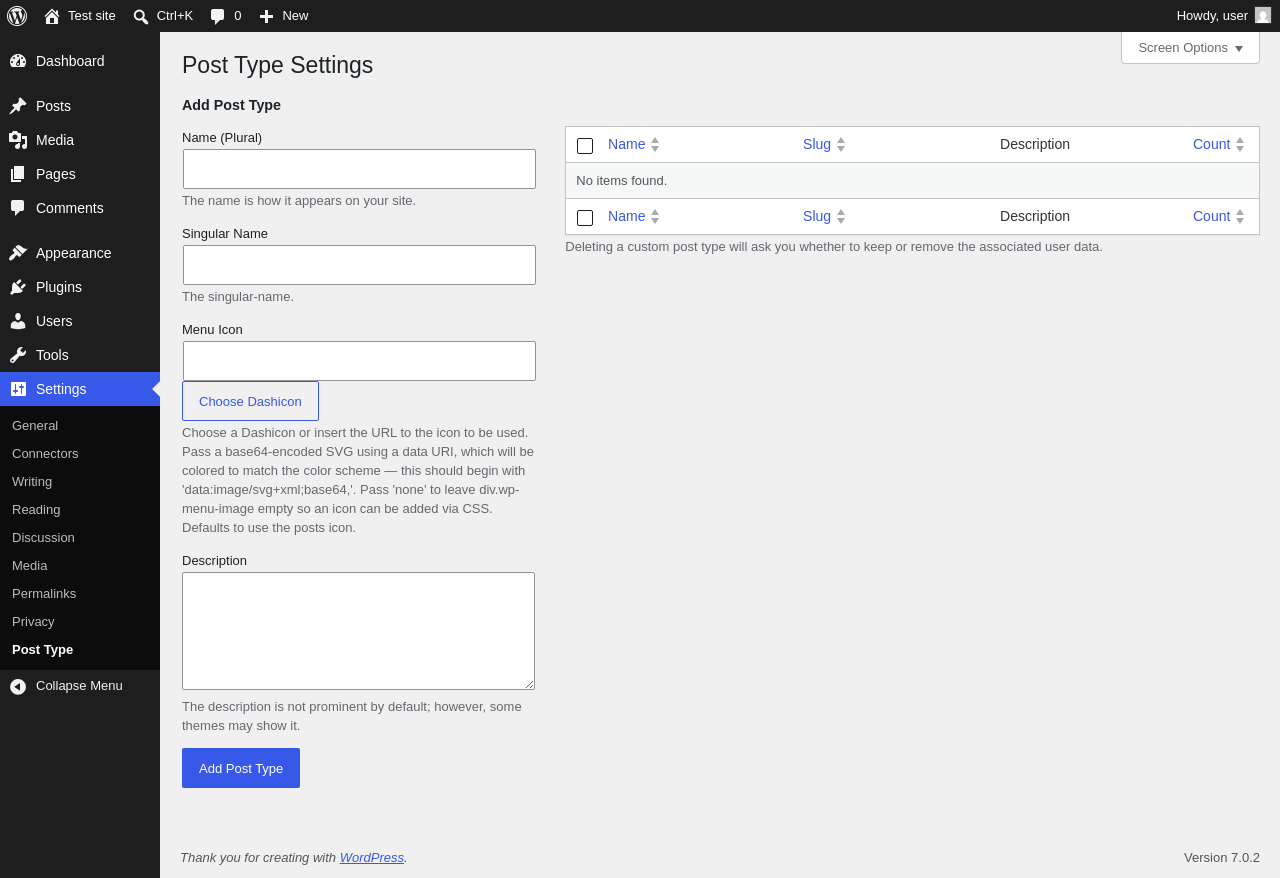This screenshot has height=878, width=1280.
Task: Focus the Description textarea
Action: (358, 631)
